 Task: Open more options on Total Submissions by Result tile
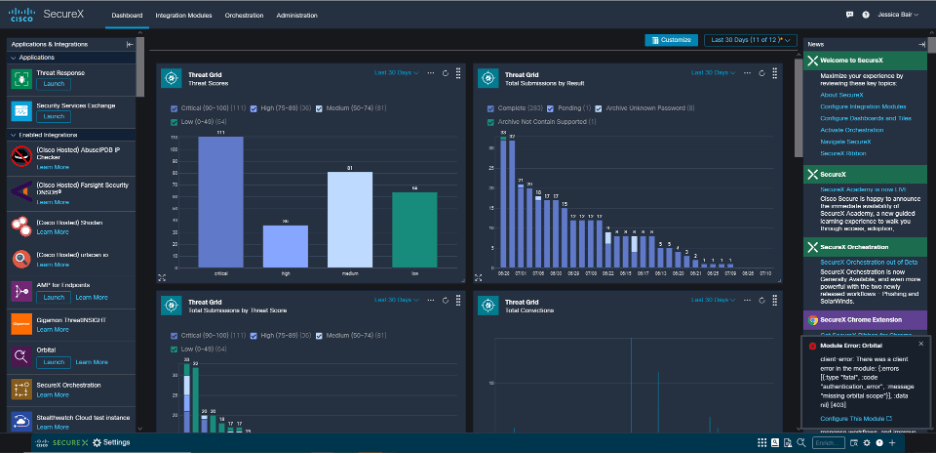coord(747,73)
